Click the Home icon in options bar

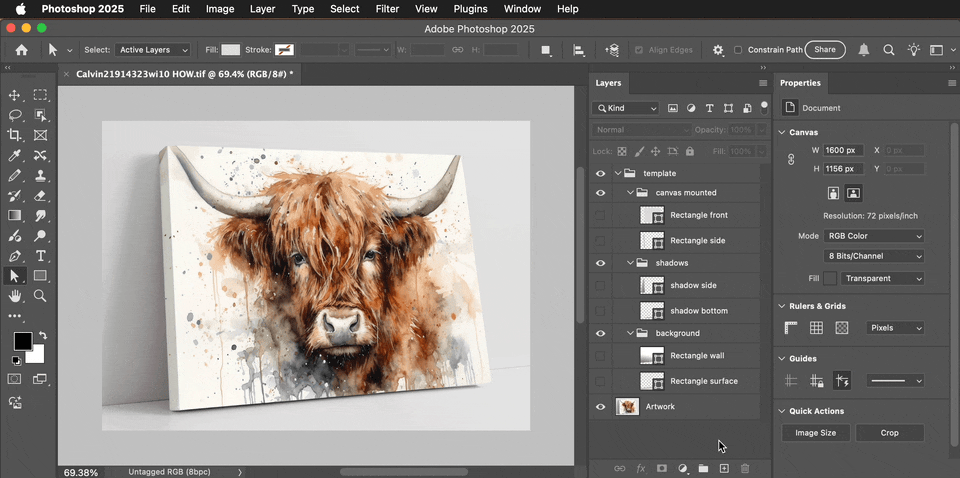coord(21,50)
